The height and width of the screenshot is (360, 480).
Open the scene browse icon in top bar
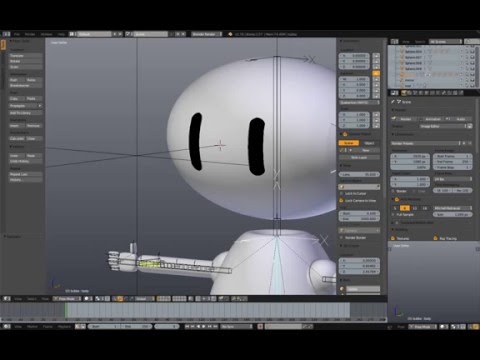128,34
